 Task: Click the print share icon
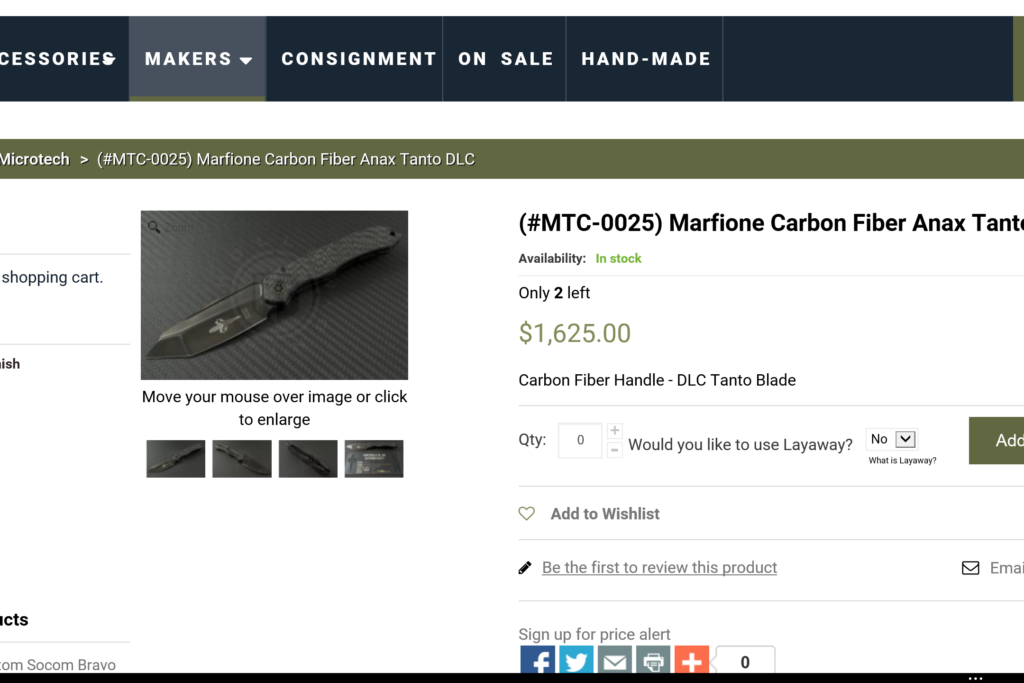click(x=653, y=660)
